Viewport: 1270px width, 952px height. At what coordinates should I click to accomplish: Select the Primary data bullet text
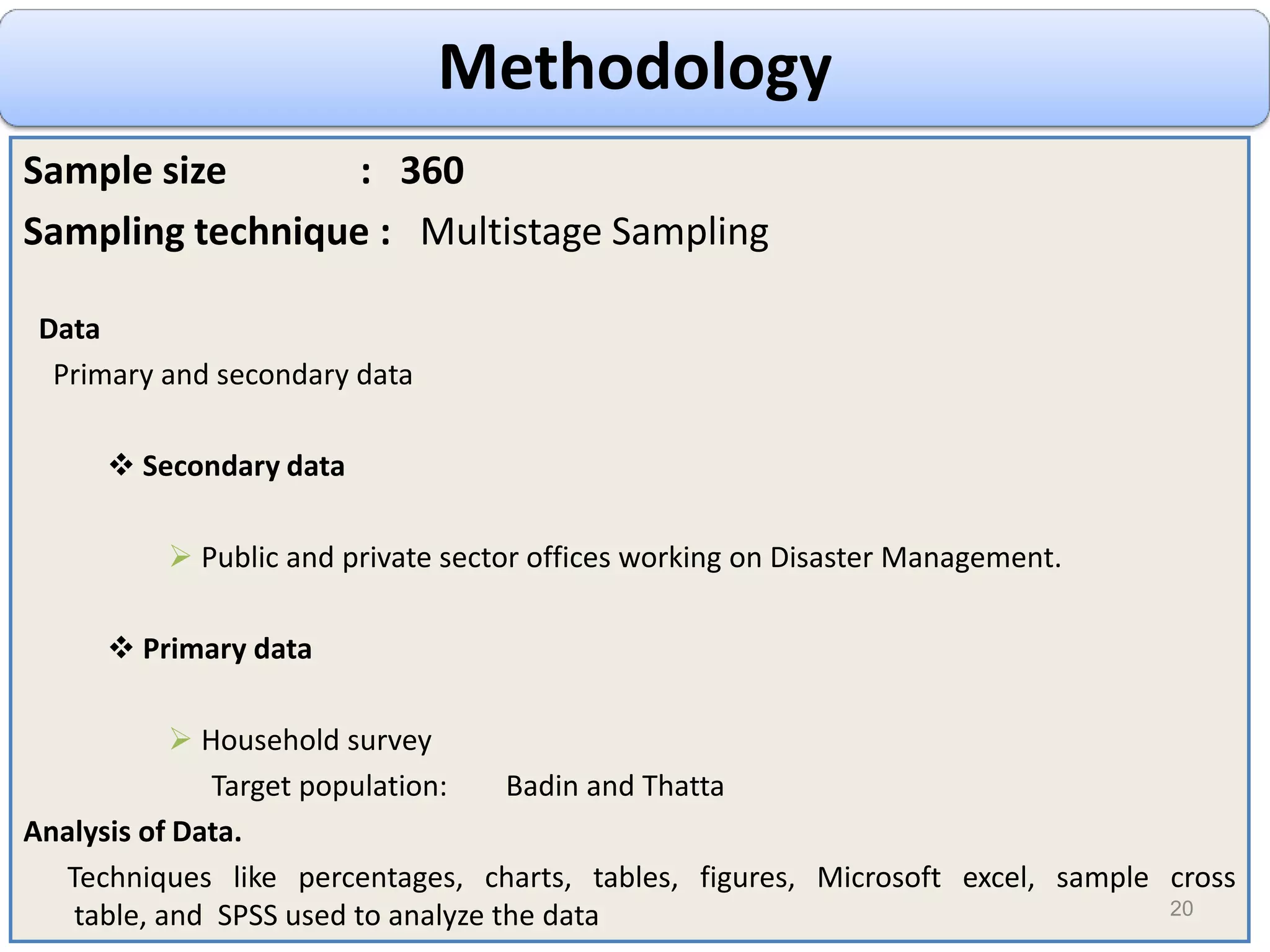pos(227,649)
